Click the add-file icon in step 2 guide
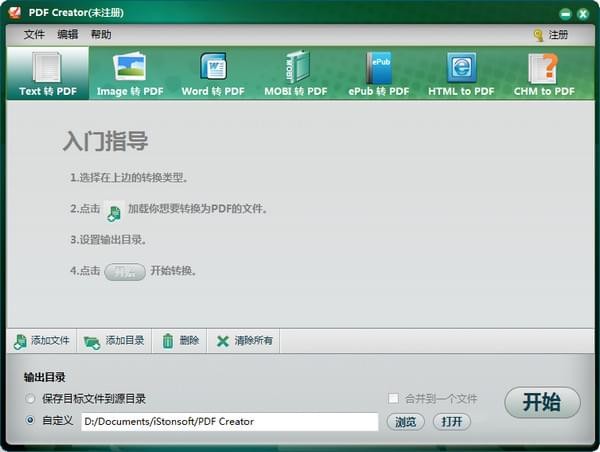This screenshot has height=452, width=600. pyautogui.click(x=114, y=212)
